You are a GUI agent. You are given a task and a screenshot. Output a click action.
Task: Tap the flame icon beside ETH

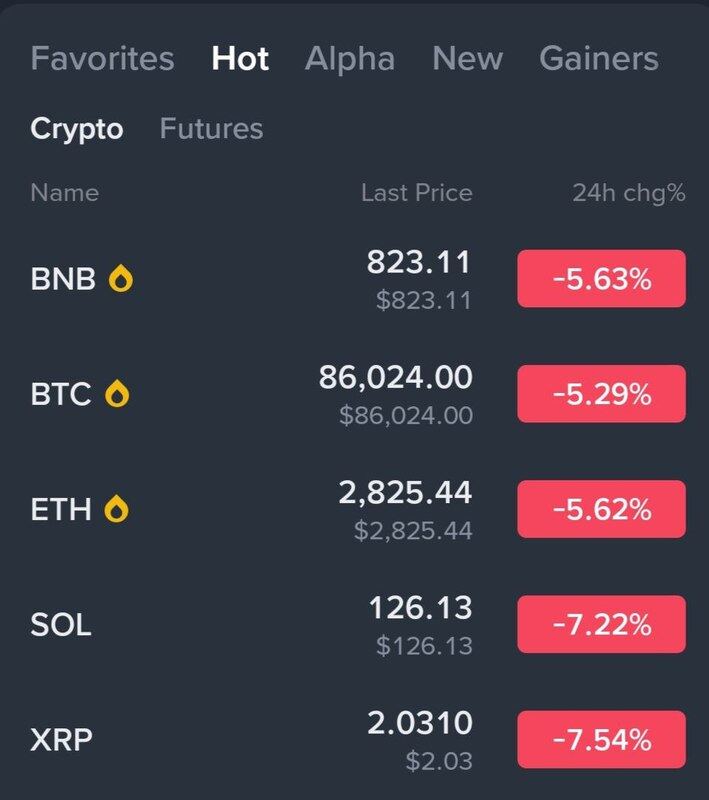click(118, 510)
